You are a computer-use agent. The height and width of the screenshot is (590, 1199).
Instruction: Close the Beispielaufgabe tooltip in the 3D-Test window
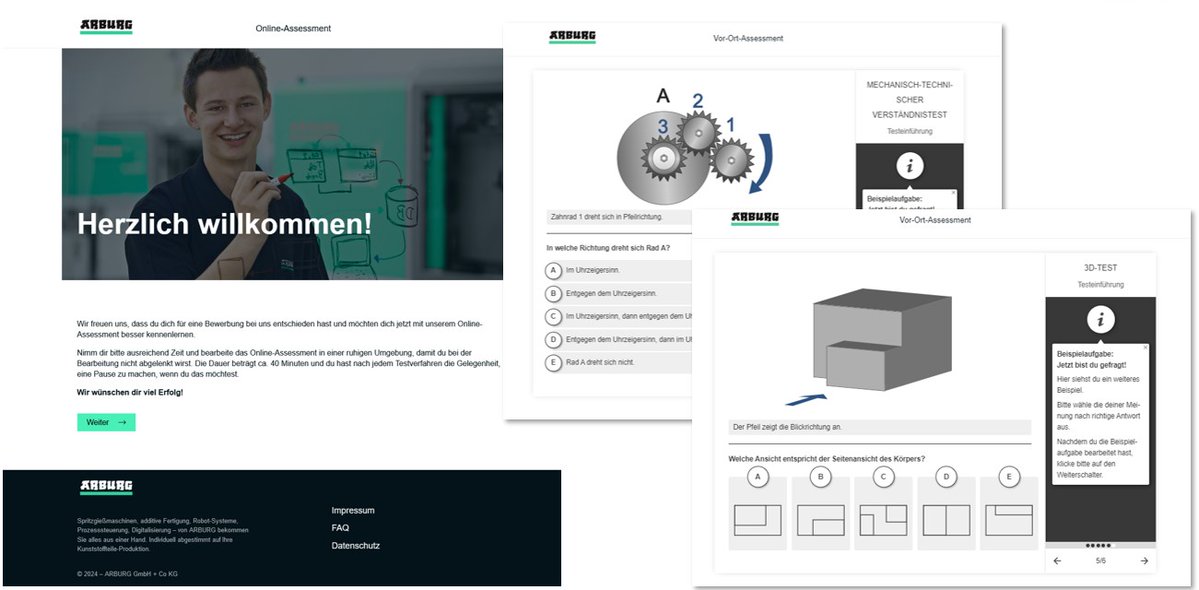(1145, 348)
